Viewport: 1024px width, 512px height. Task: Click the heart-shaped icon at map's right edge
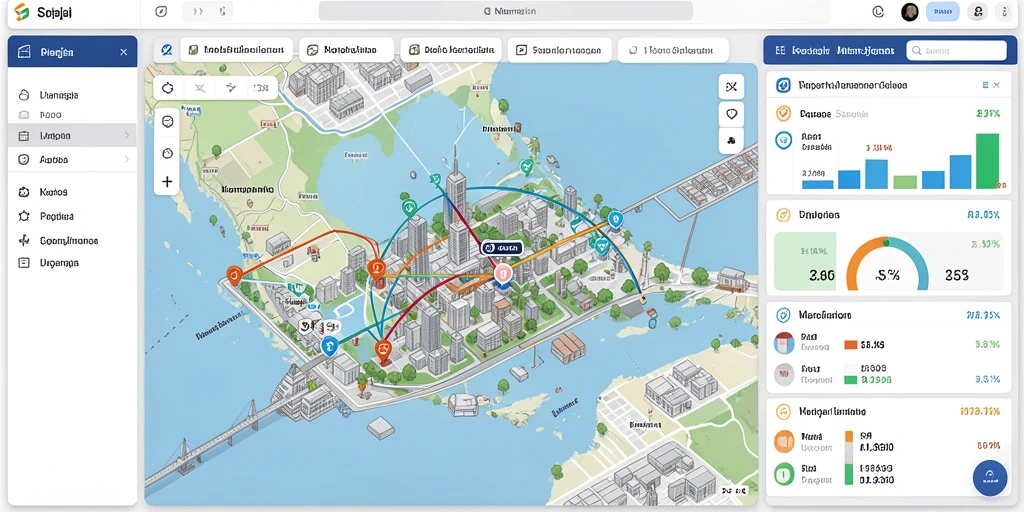click(x=731, y=114)
